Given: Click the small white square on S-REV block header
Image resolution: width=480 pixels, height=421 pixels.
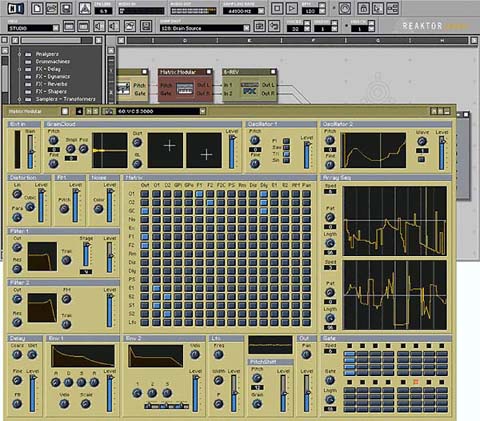Looking at the screenshot, I should pos(273,72).
